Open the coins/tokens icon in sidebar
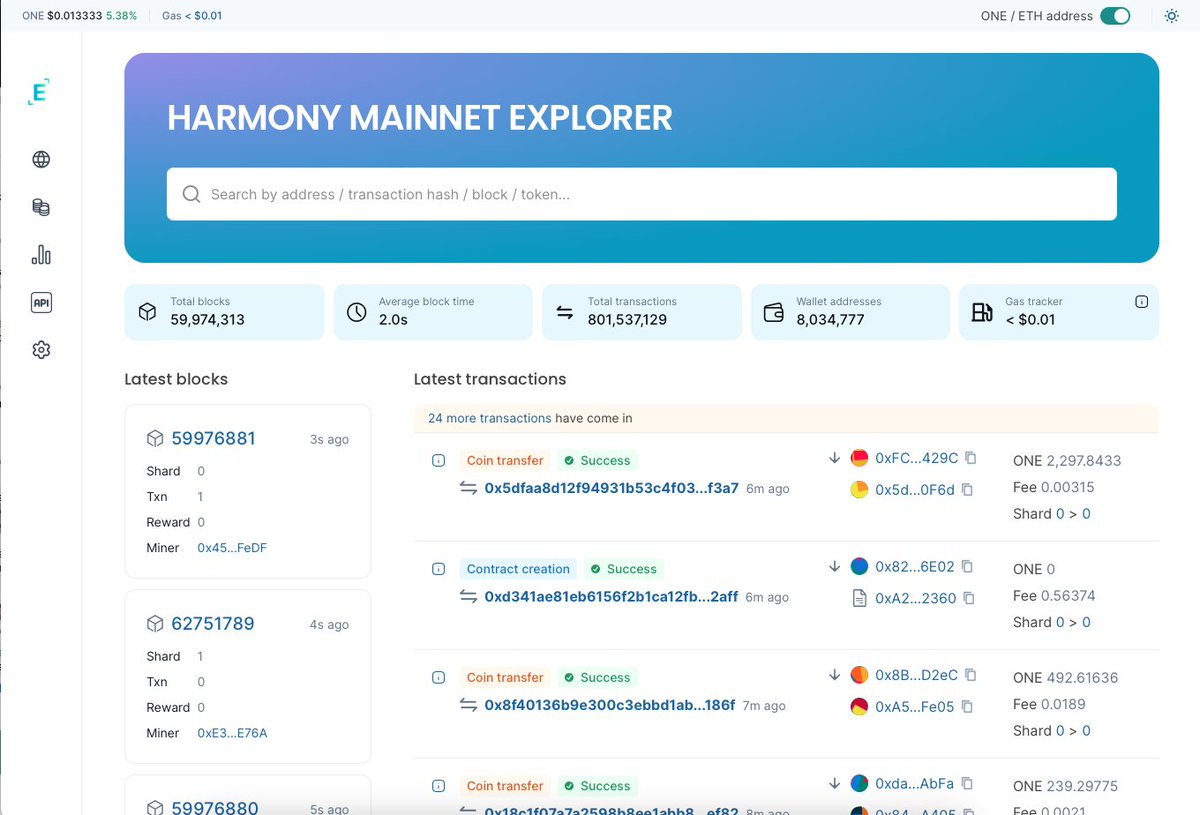This screenshot has width=1200, height=815. 41,208
